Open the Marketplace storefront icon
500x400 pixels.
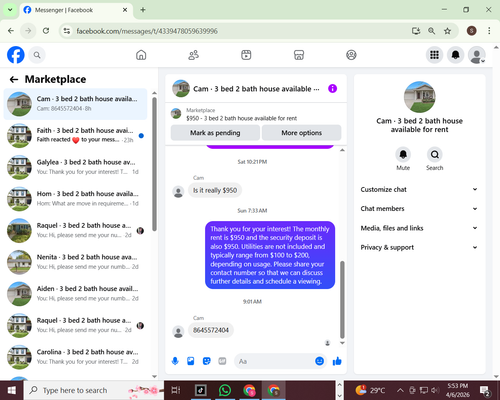[299, 55]
